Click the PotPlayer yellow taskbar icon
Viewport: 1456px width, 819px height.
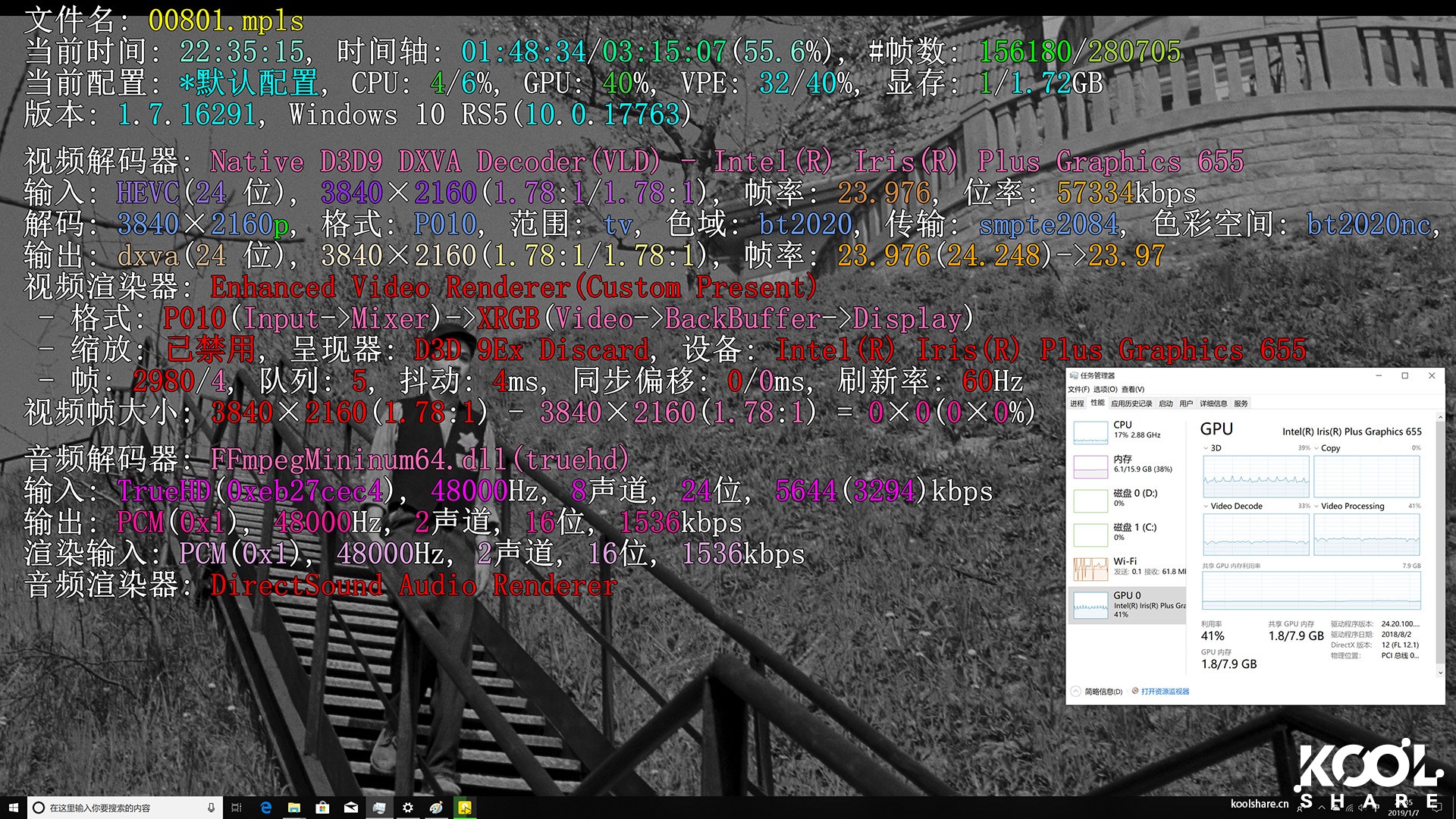[x=464, y=808]
